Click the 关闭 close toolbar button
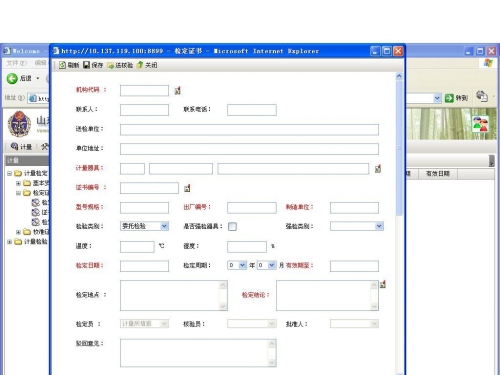 (x=147, y=65)
